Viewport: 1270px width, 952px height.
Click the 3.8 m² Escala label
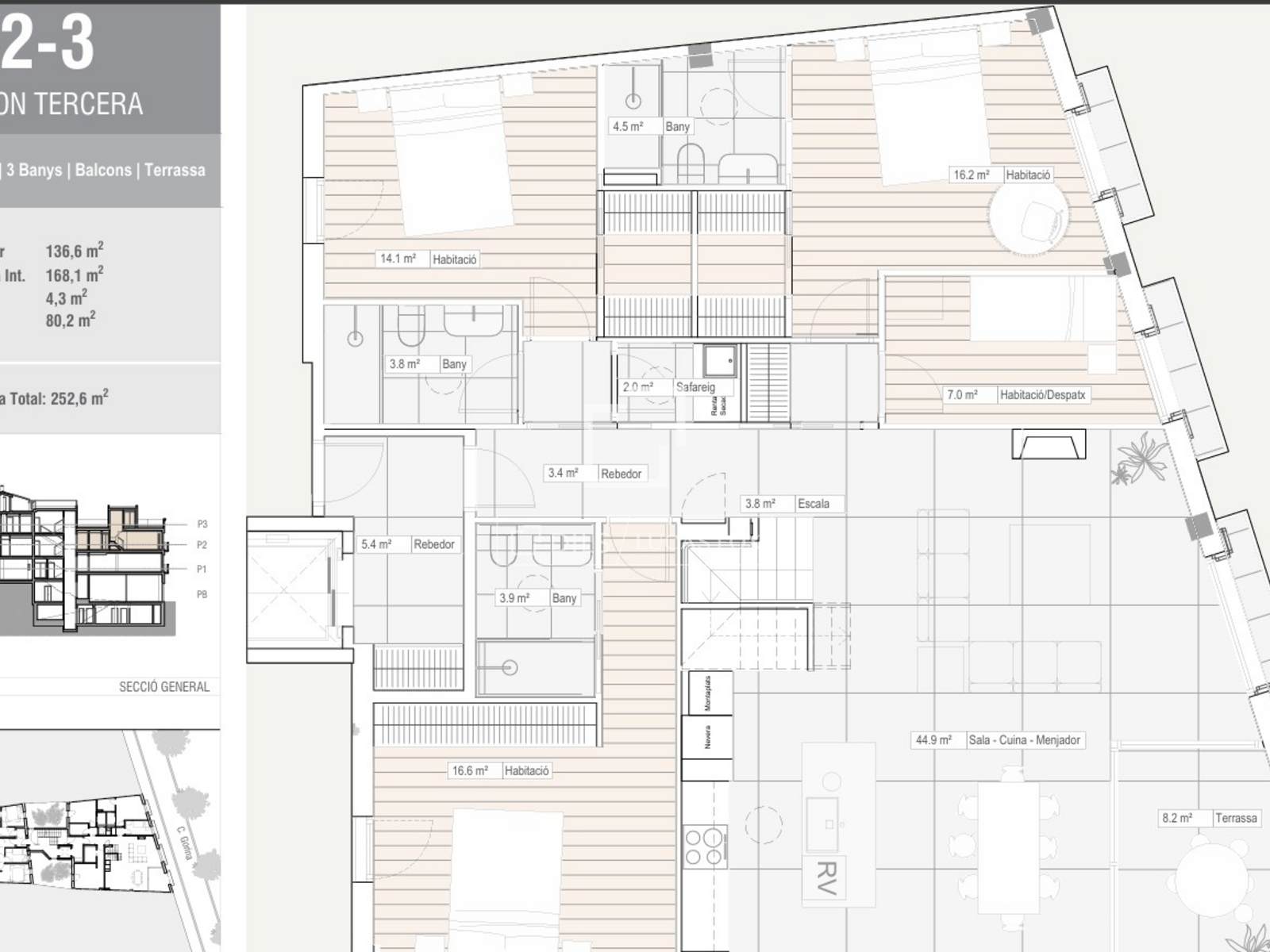coord(792,504)
